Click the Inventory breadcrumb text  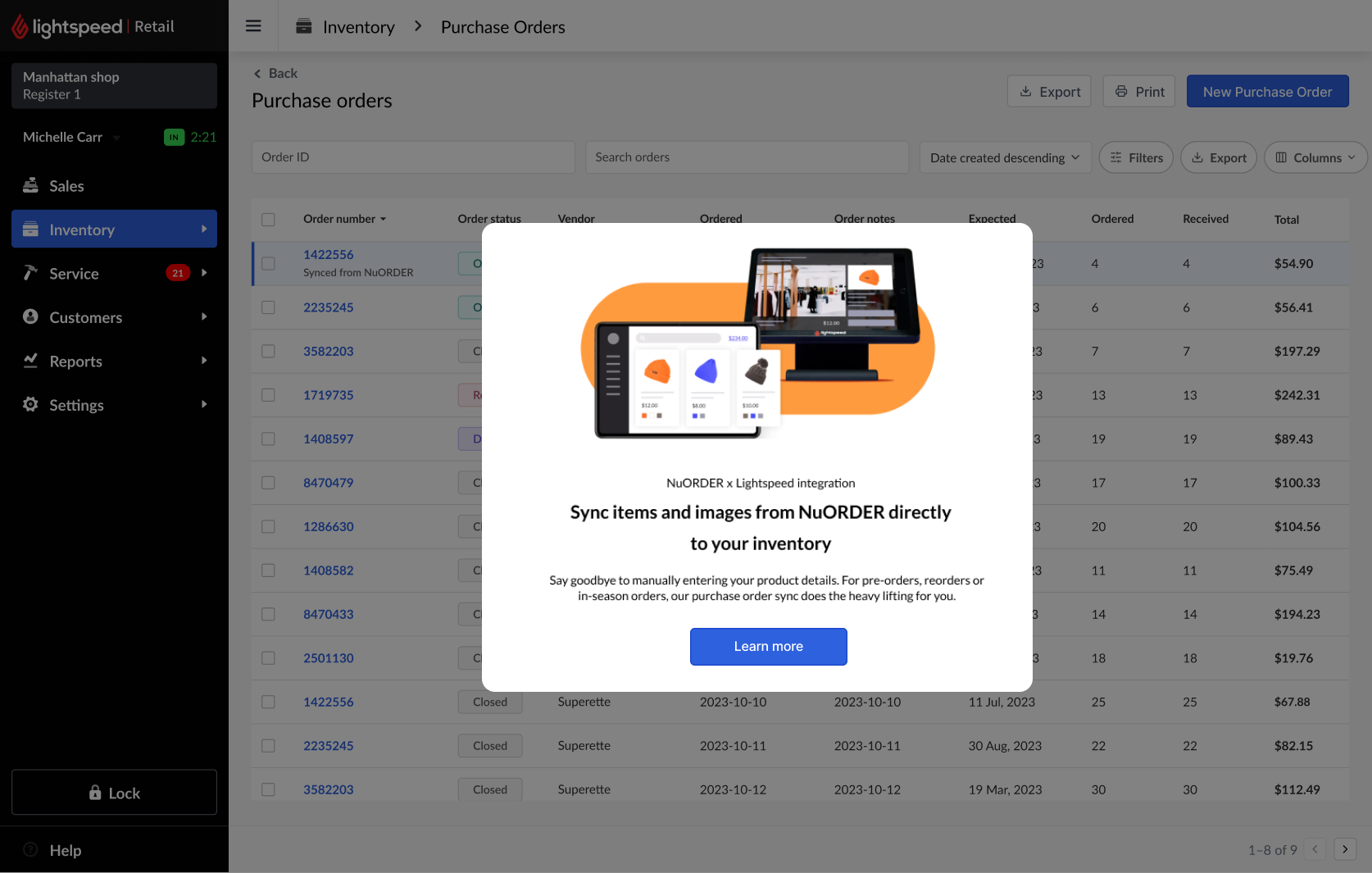click(x=359, y=27)
